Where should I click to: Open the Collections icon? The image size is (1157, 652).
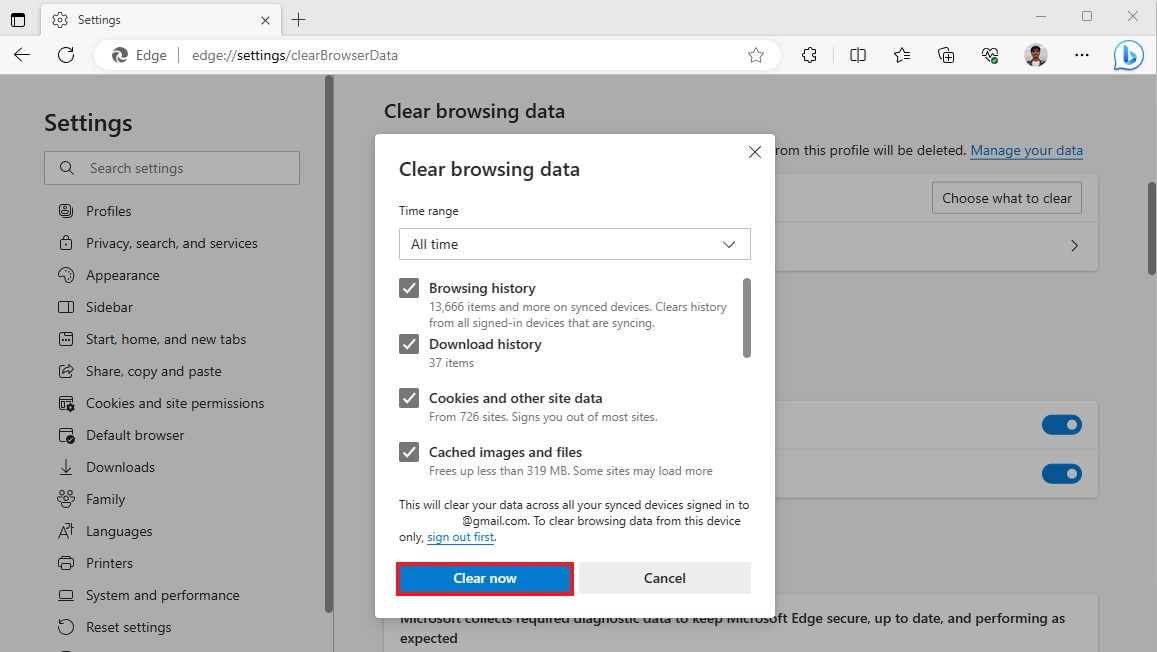(x=946, y=55)
